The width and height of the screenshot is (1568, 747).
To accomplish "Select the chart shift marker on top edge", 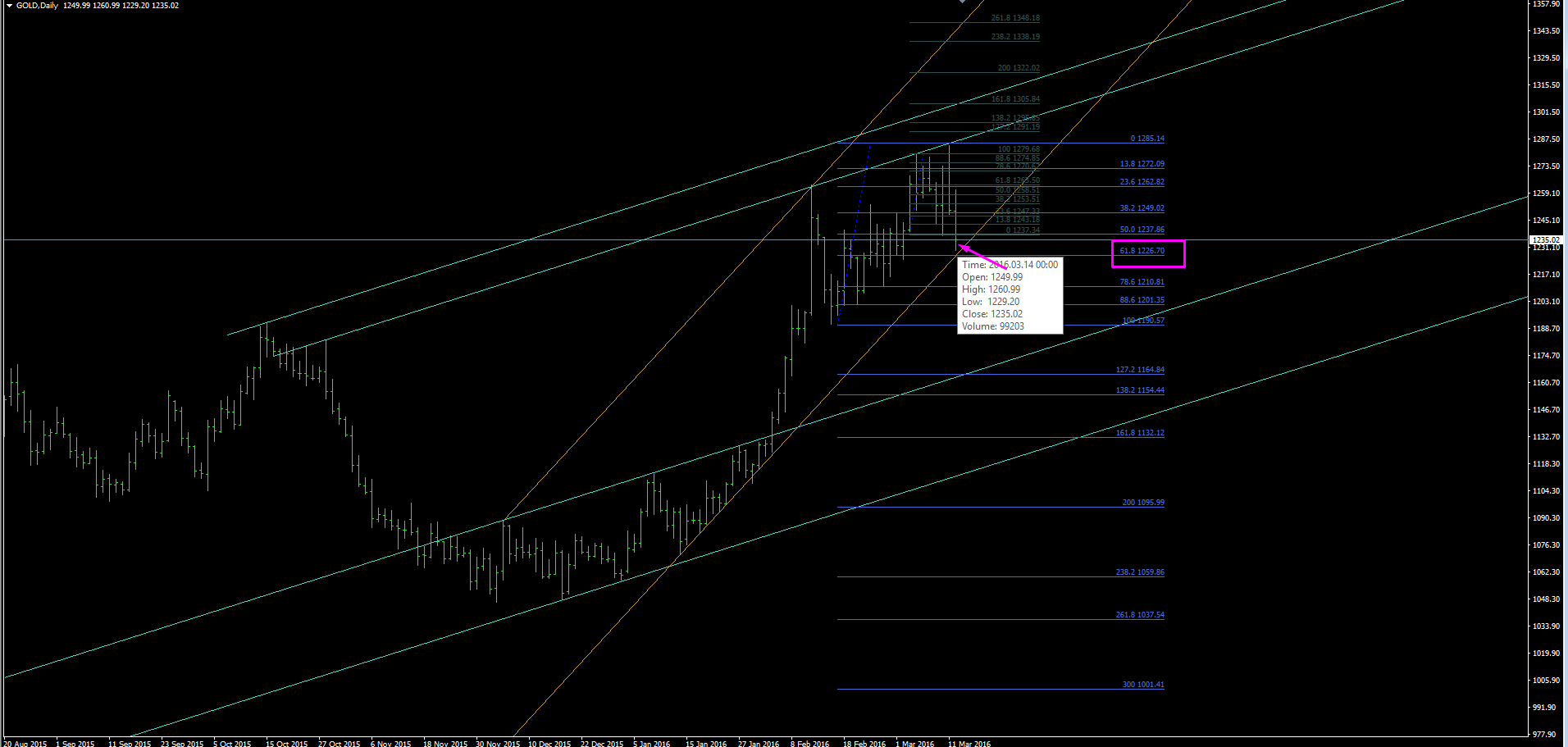I will point(964,2).
